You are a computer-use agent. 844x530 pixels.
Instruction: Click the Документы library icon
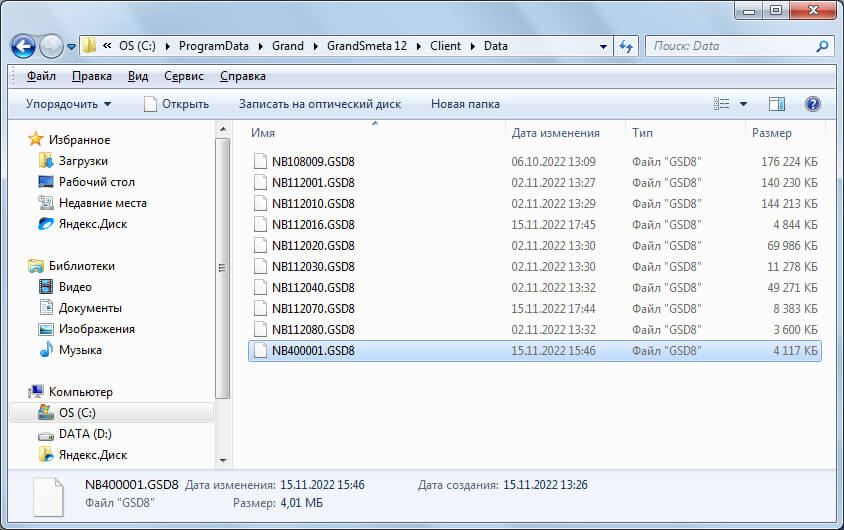coord(46,307)
